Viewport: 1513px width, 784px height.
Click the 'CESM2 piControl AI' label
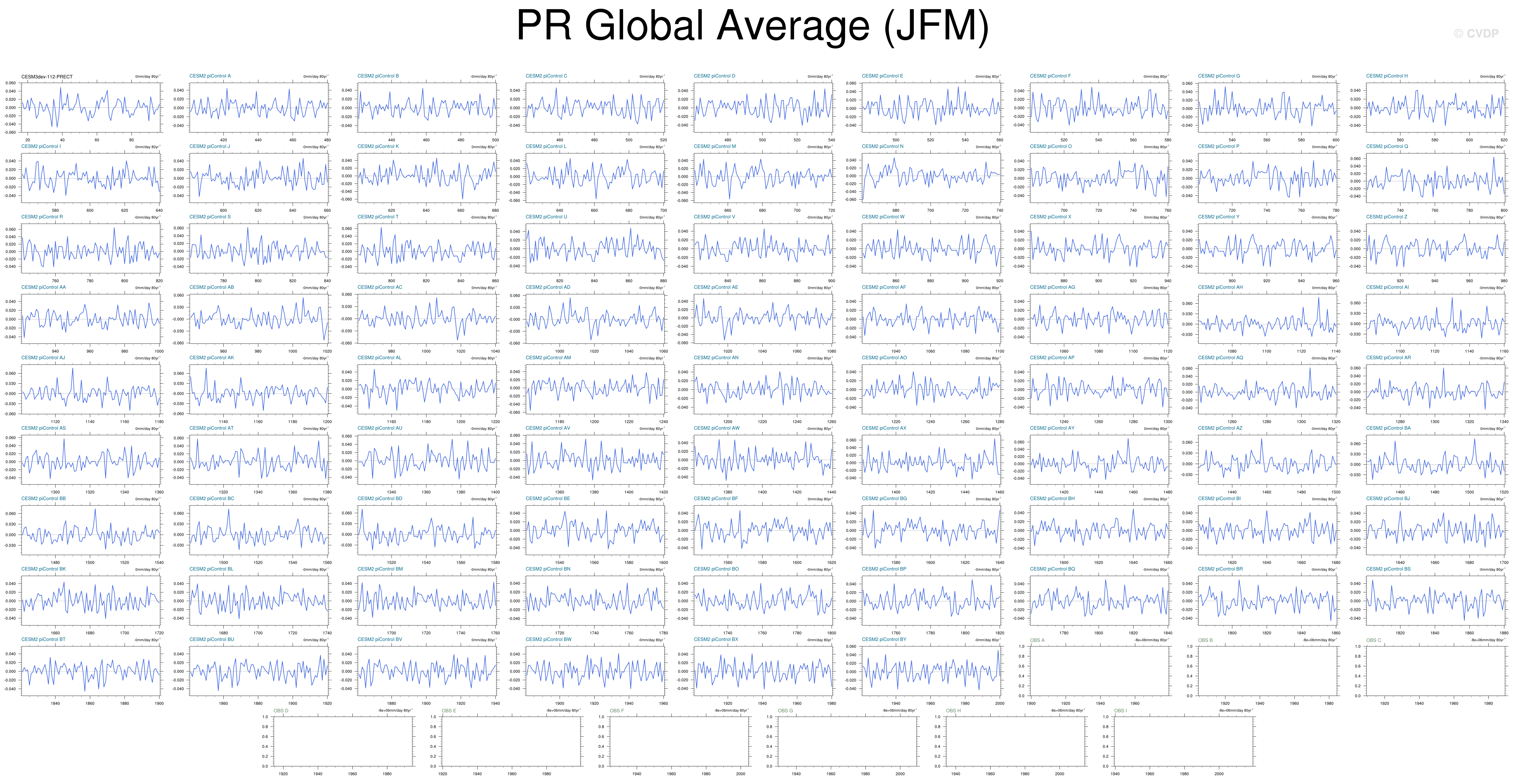point(1387,287)
